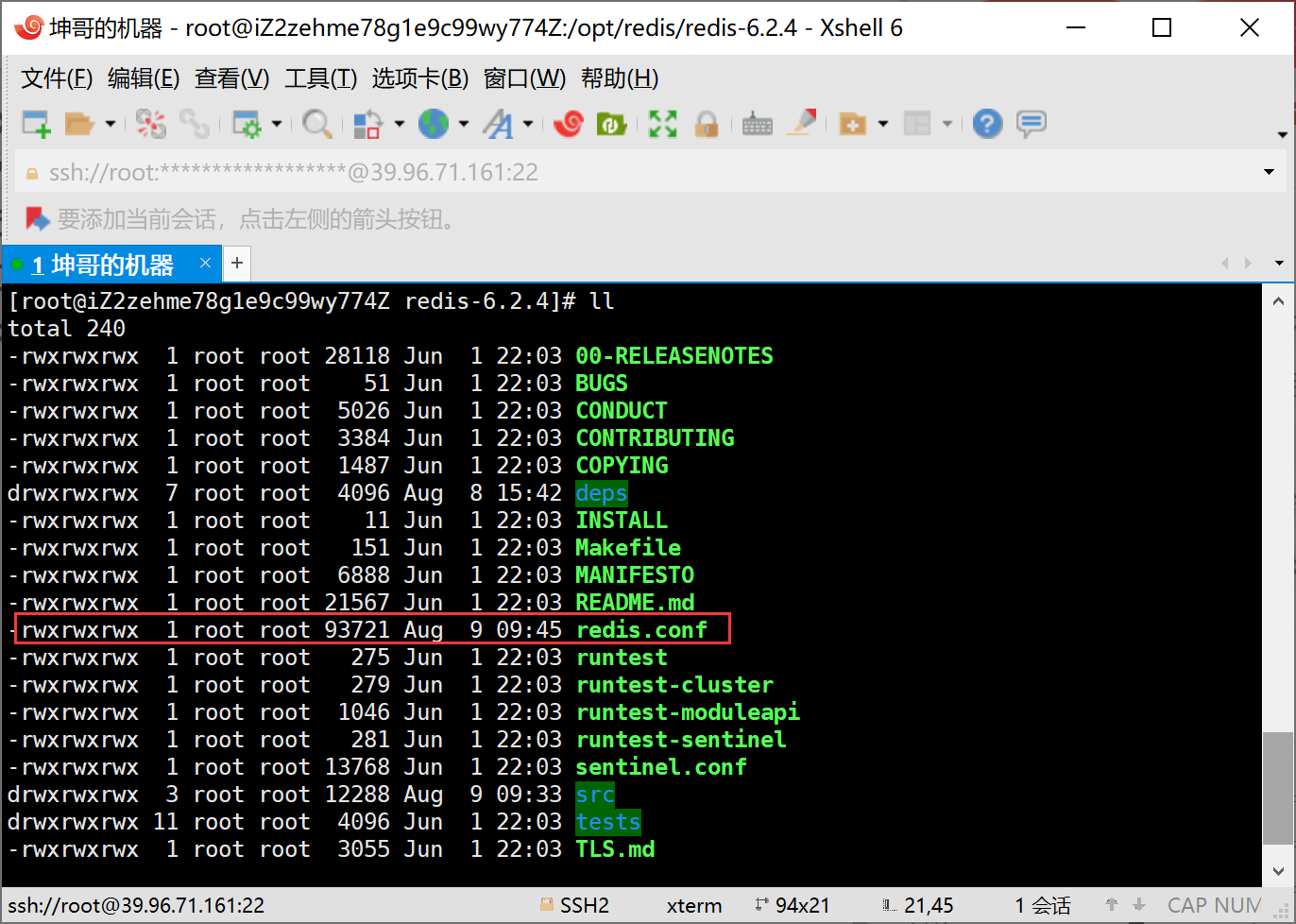Click the bookmark arrow icon to add current session

[37, 219]
